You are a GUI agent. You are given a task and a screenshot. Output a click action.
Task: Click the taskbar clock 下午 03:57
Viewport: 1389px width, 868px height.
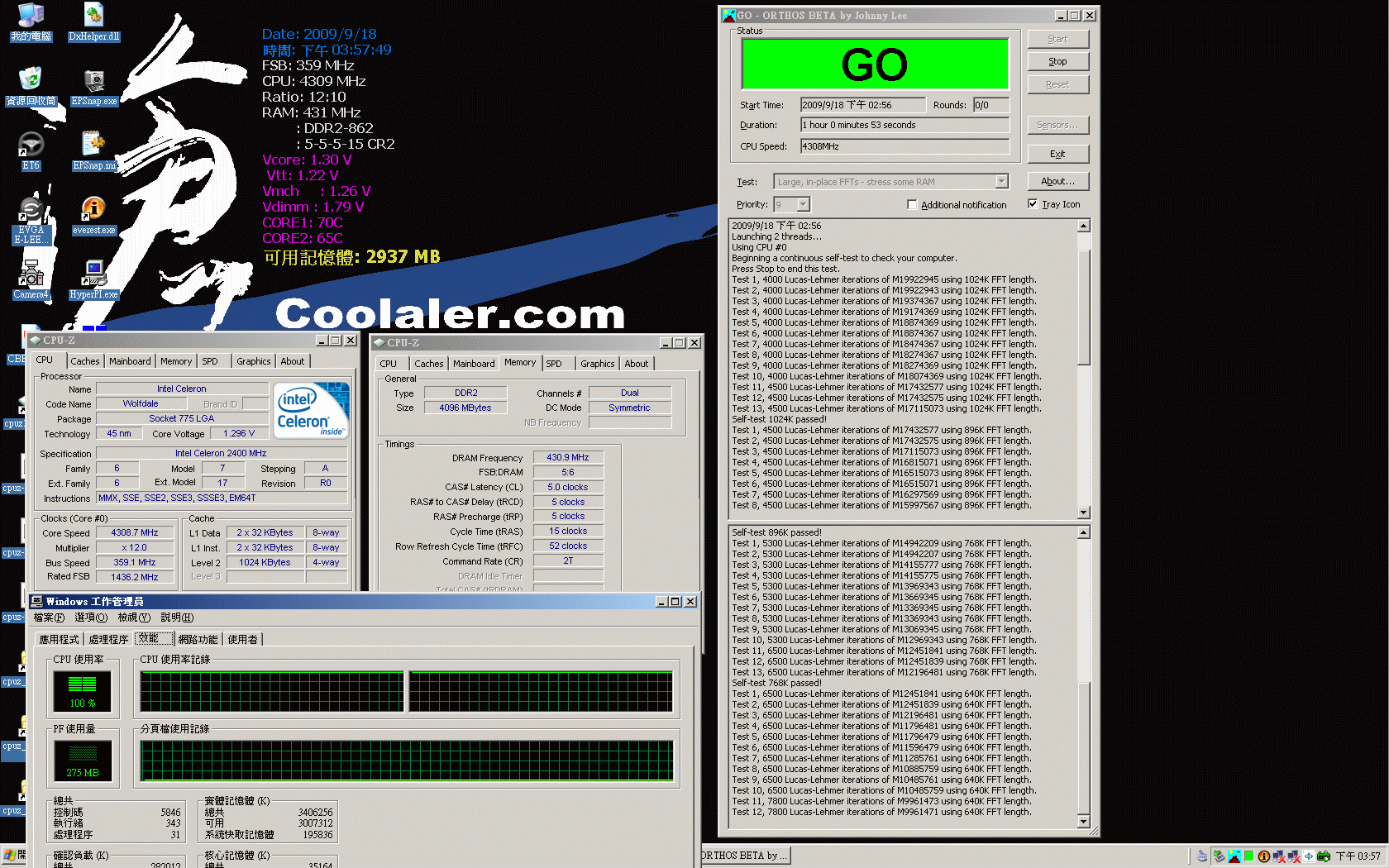(1358, 856)
